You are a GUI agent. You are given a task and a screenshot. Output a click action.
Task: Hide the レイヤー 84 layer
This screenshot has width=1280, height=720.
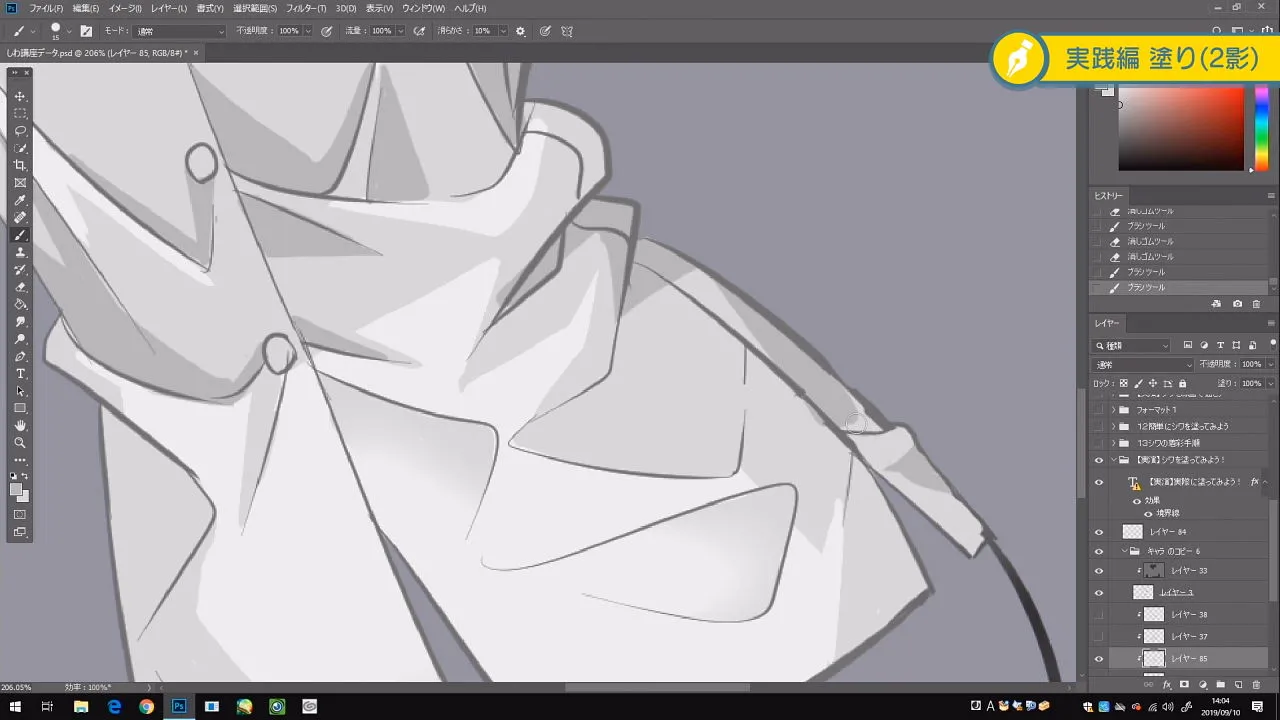pos(1098,531)
